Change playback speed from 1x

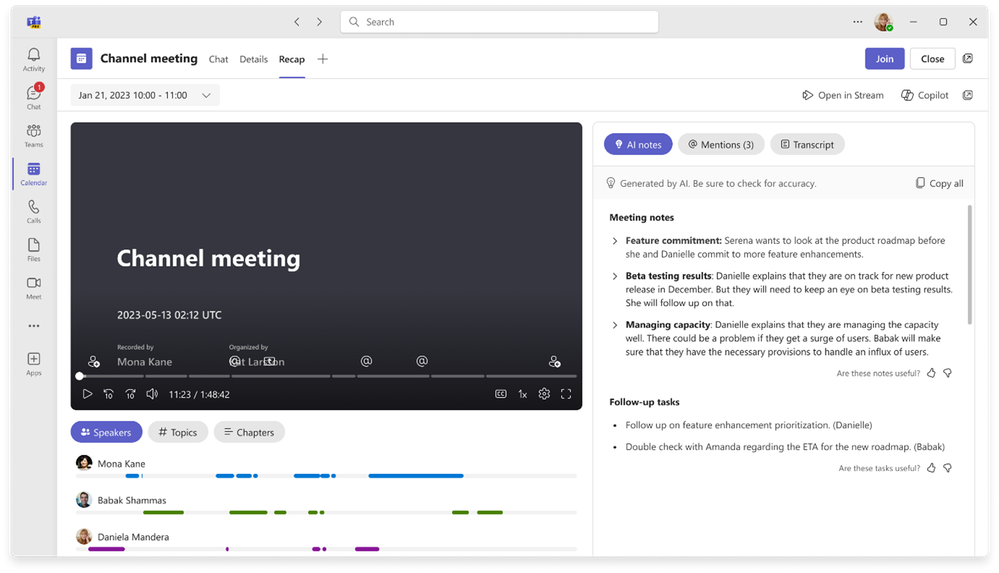click(x=522, y=395)
